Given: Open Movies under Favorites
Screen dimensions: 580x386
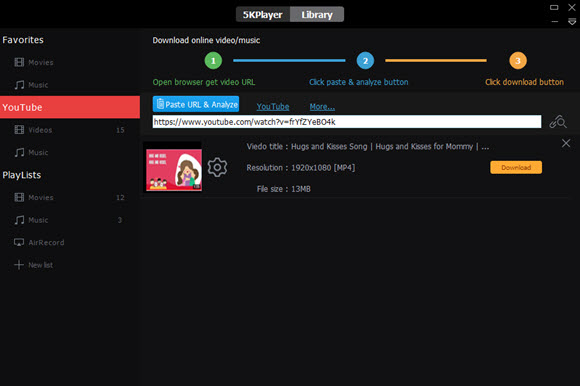Looking at the screenshot, I should tap(70, 62).
